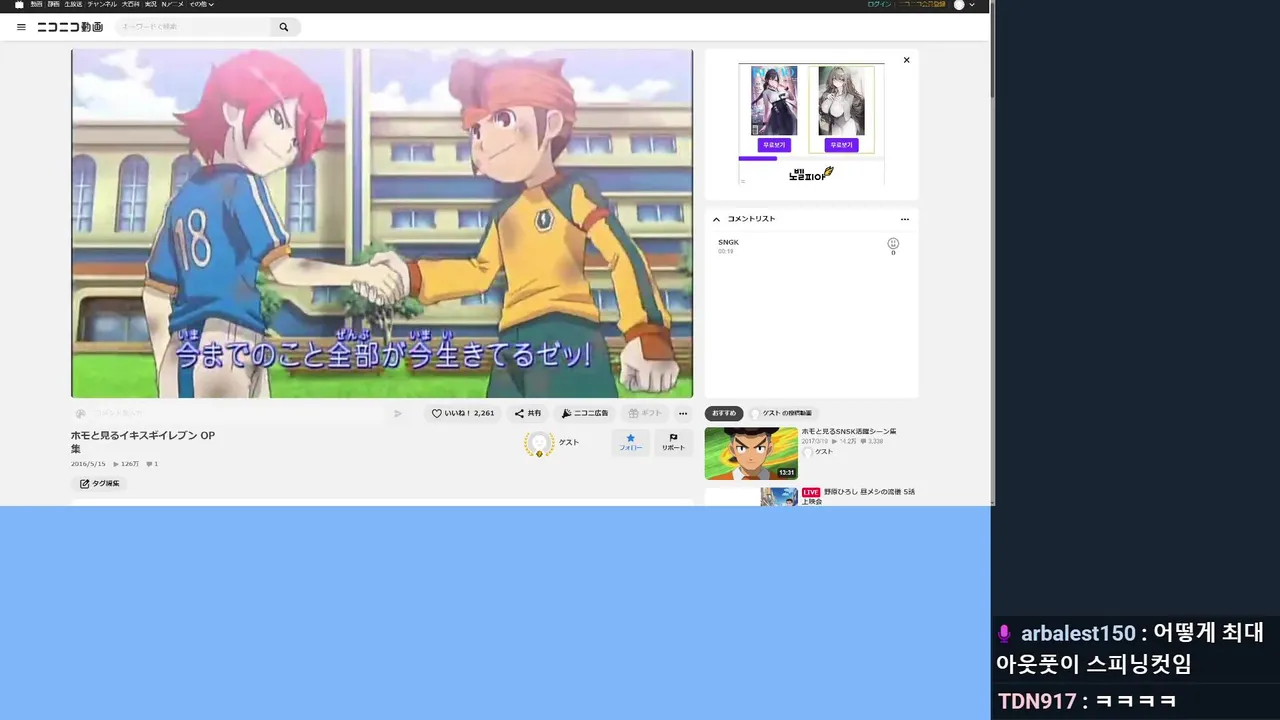Click the right purple button in the ad

pyautogui.click(x=841, y=145)
